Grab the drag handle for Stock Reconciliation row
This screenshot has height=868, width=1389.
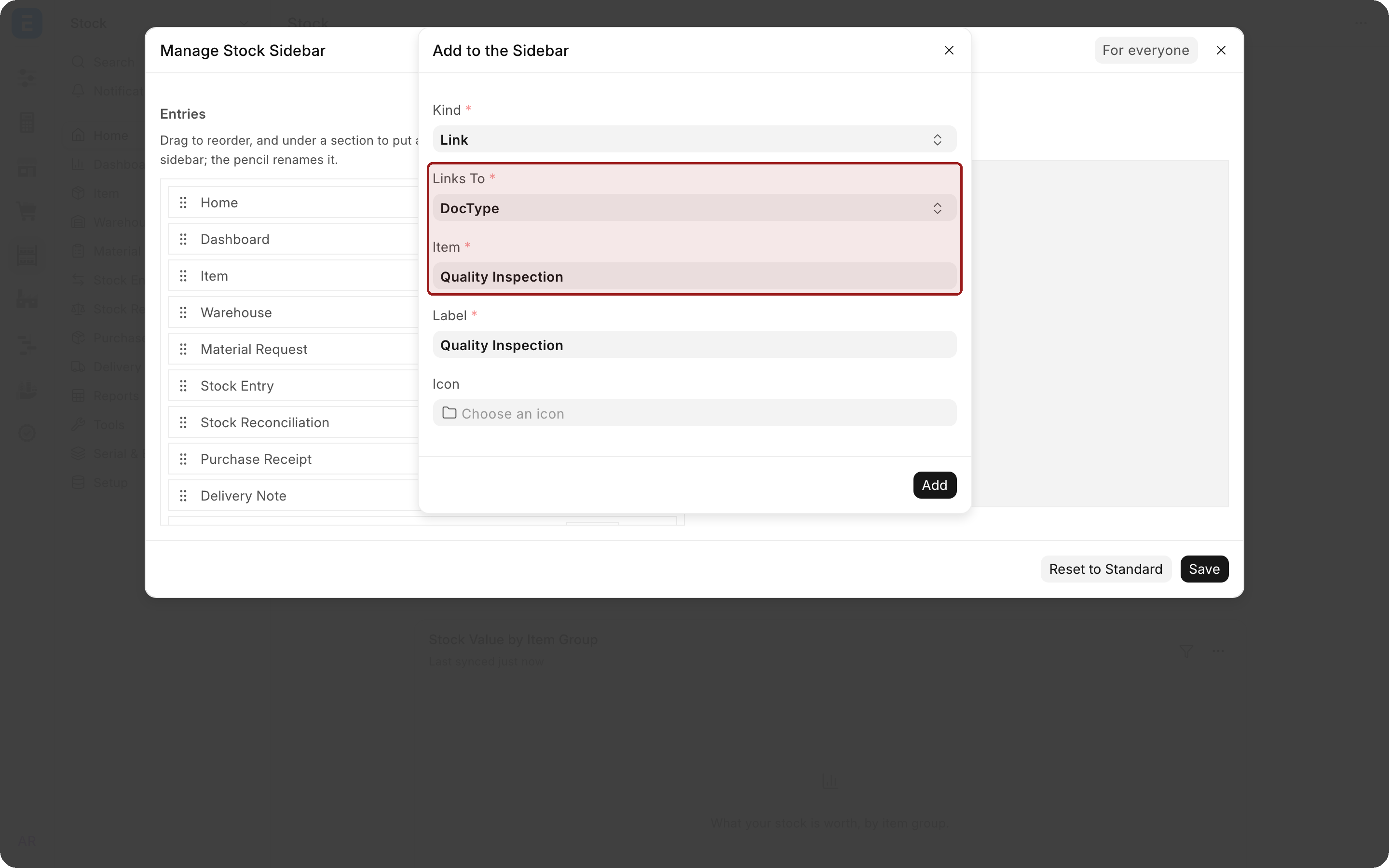point(183,422)
